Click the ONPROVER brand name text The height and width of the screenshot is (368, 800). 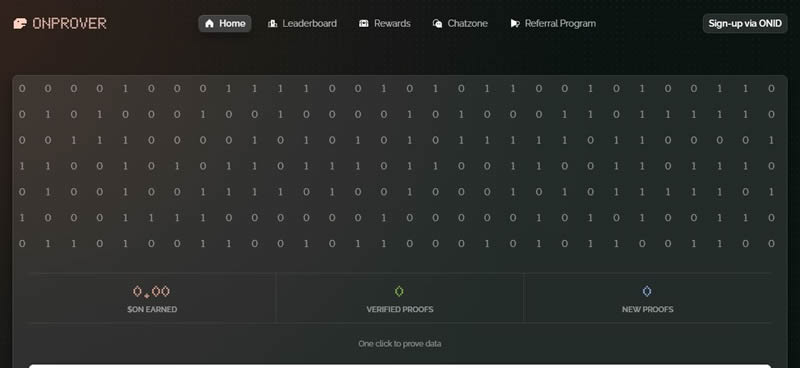pos(69,23)
